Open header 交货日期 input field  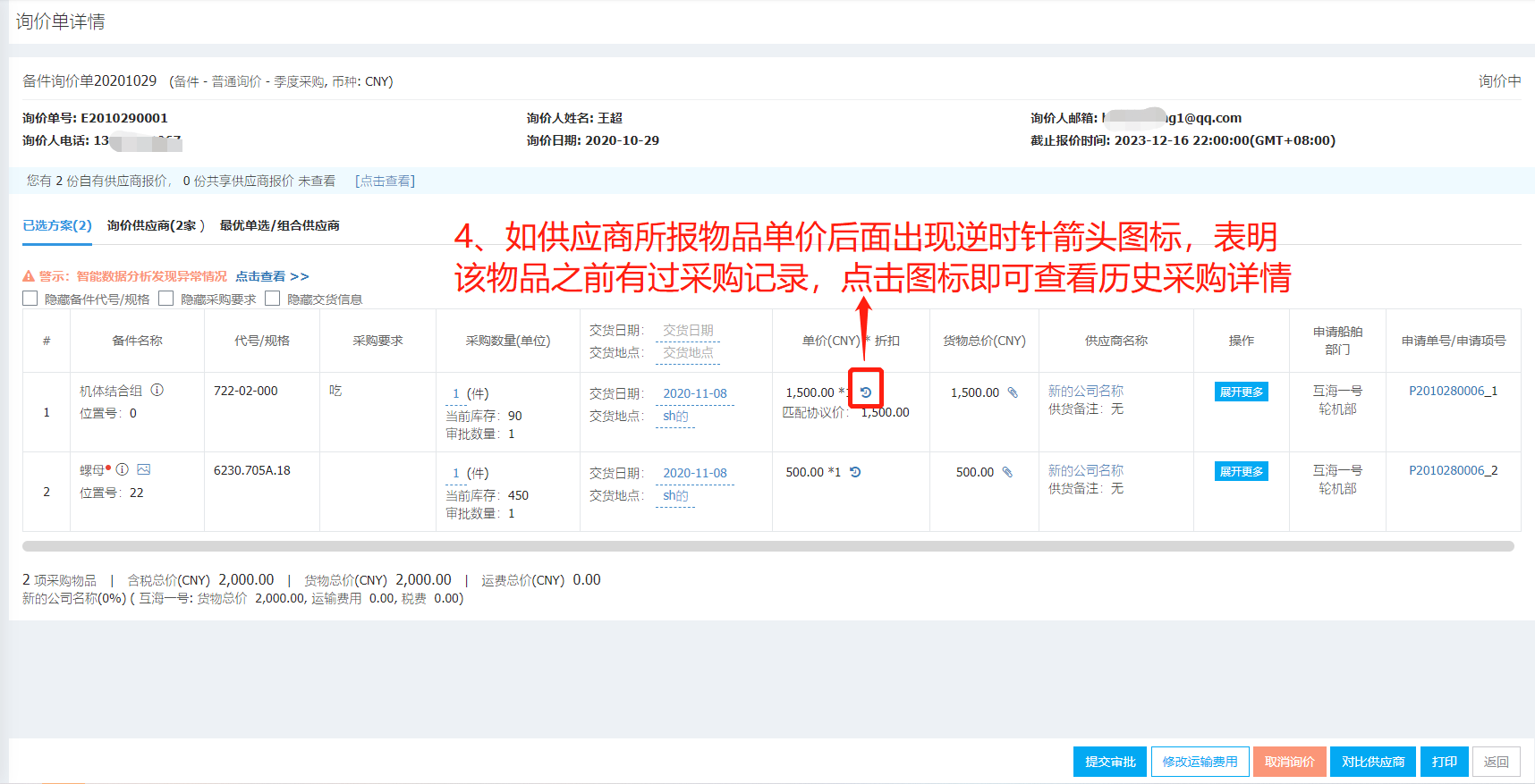pos(688,331)
